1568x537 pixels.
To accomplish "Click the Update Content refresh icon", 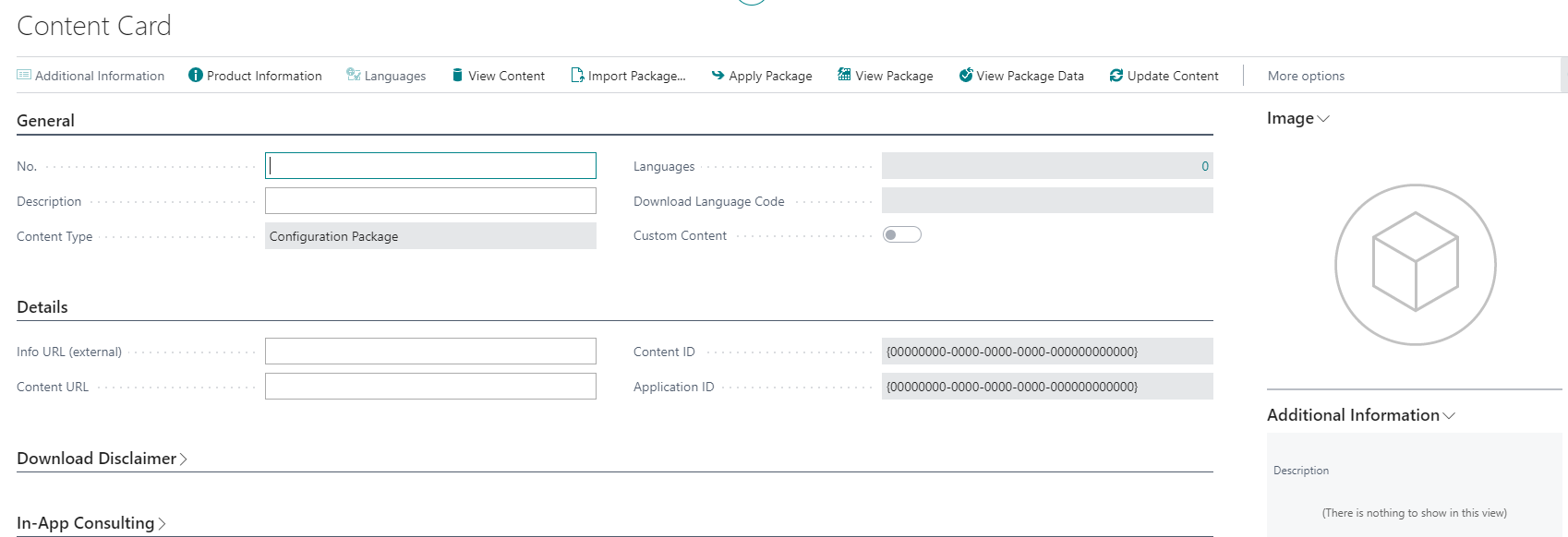I will [x=1116, y=76].
